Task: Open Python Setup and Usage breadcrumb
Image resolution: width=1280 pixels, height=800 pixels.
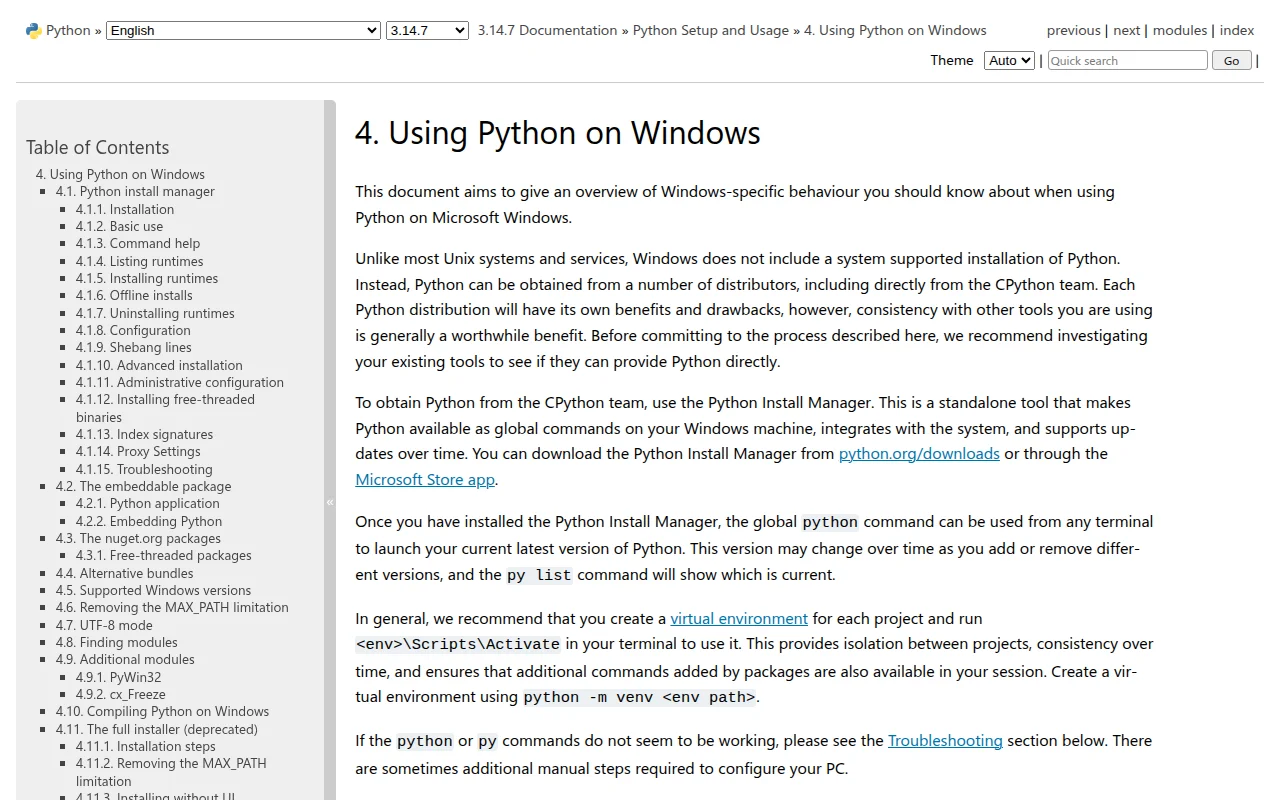Action: coord(711,30)
